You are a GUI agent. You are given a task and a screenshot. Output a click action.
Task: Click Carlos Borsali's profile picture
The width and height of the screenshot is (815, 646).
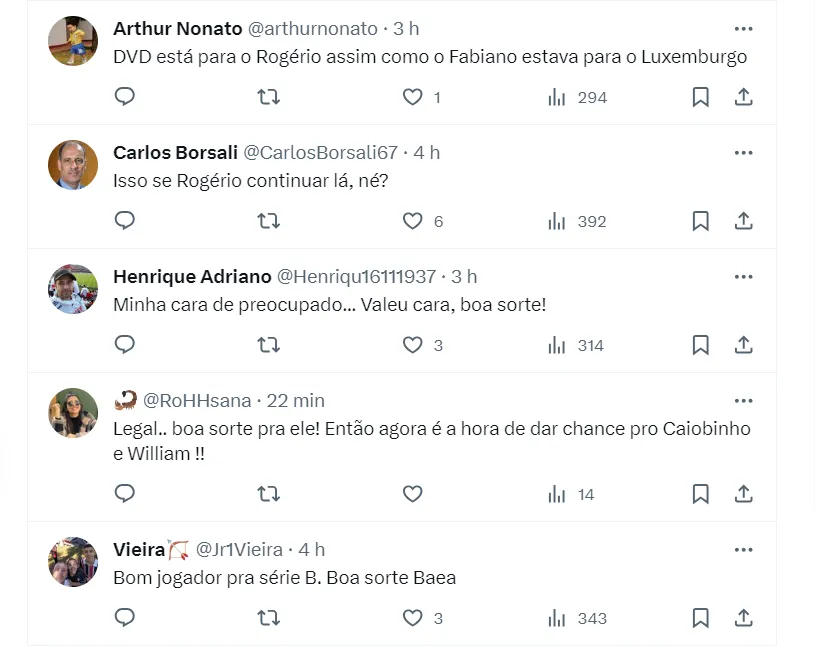click(x=73, y=165)
